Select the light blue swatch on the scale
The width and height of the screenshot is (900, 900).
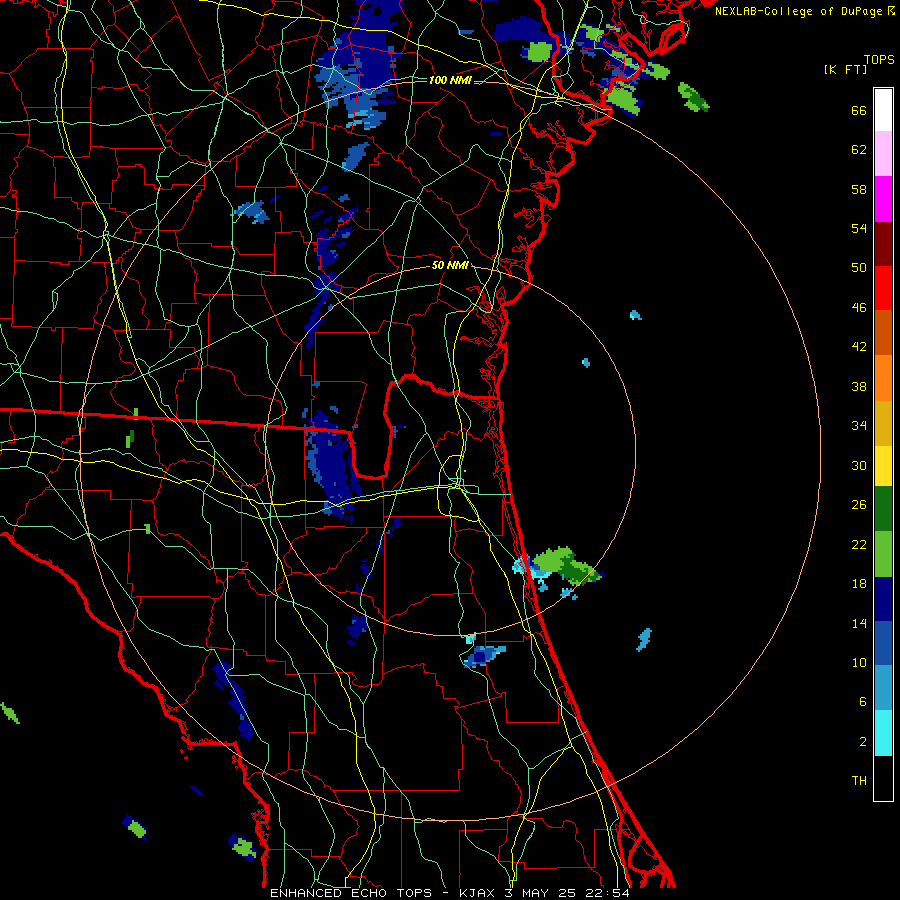(x=883, y=688)
